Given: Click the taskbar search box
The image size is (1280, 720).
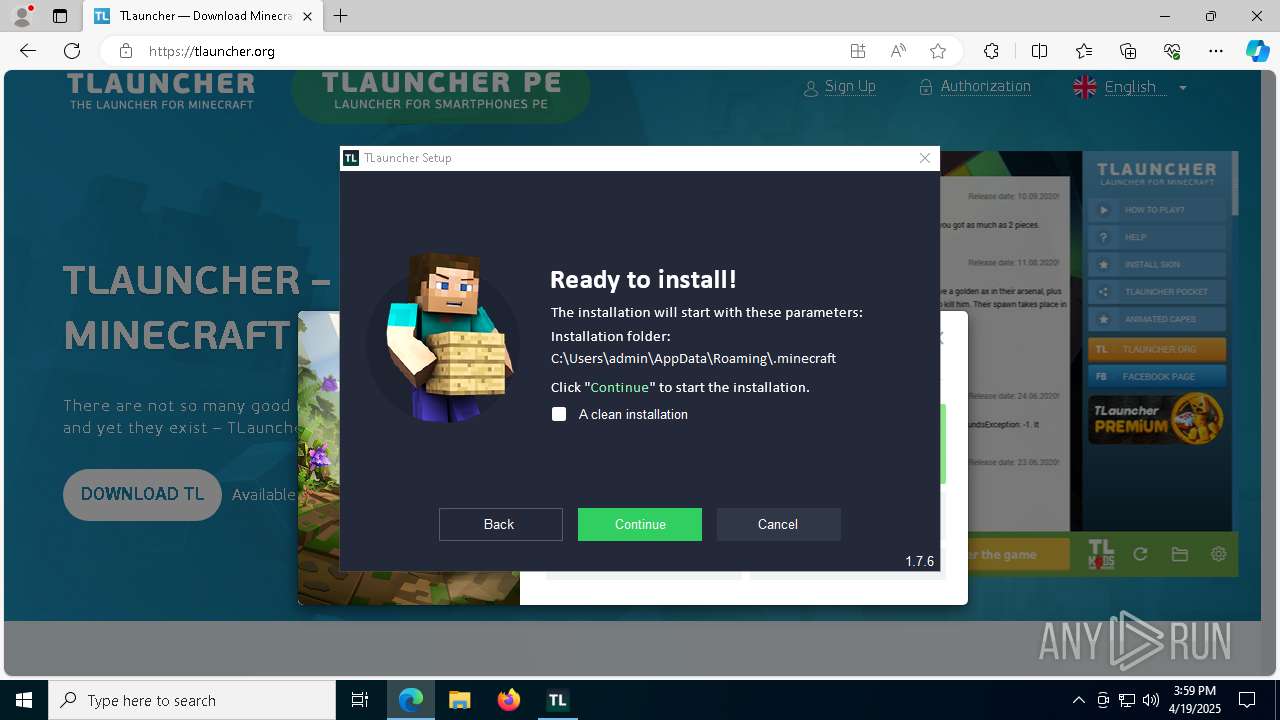Looking at the screenshot, I should click(192, 700).
